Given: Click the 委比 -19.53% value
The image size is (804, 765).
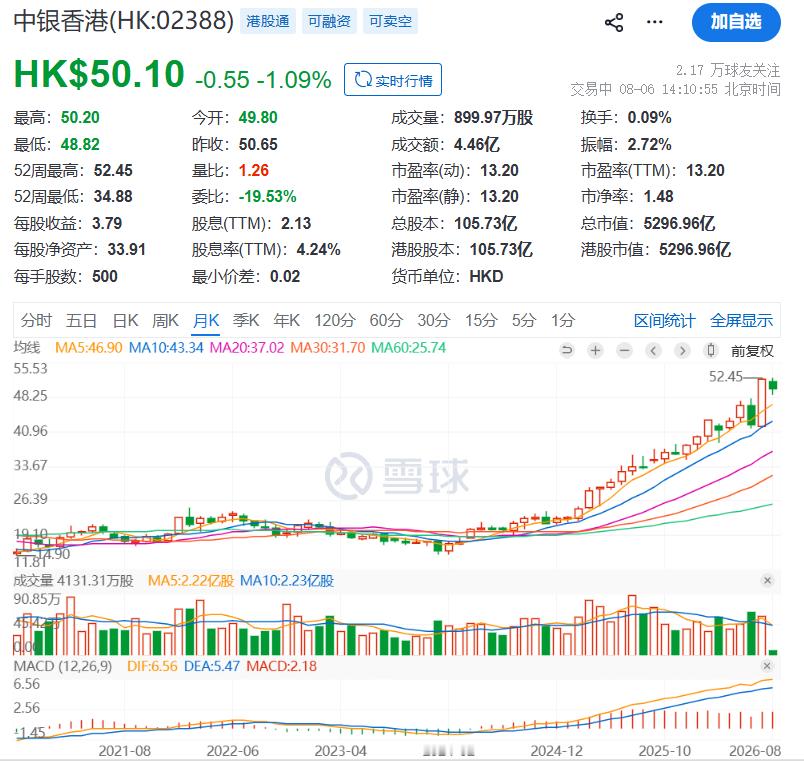Looking at the screenshot, I should tap(268, 196).
